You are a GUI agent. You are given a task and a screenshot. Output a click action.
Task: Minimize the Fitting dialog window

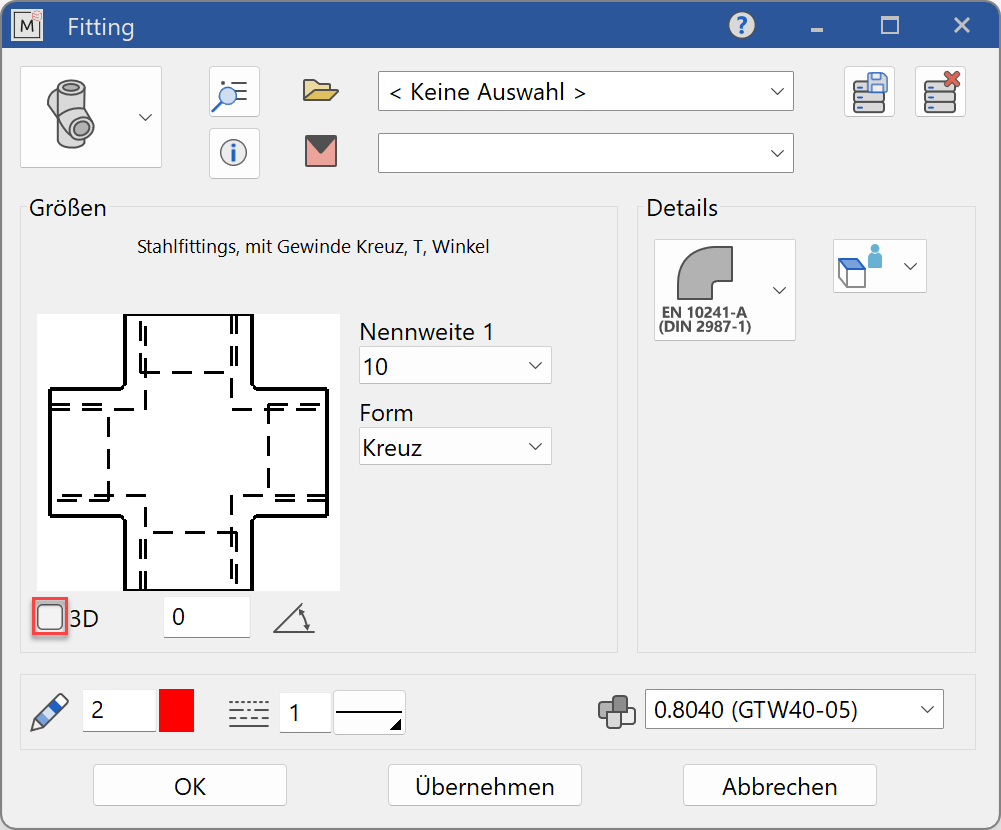click(x=817, y=29)
